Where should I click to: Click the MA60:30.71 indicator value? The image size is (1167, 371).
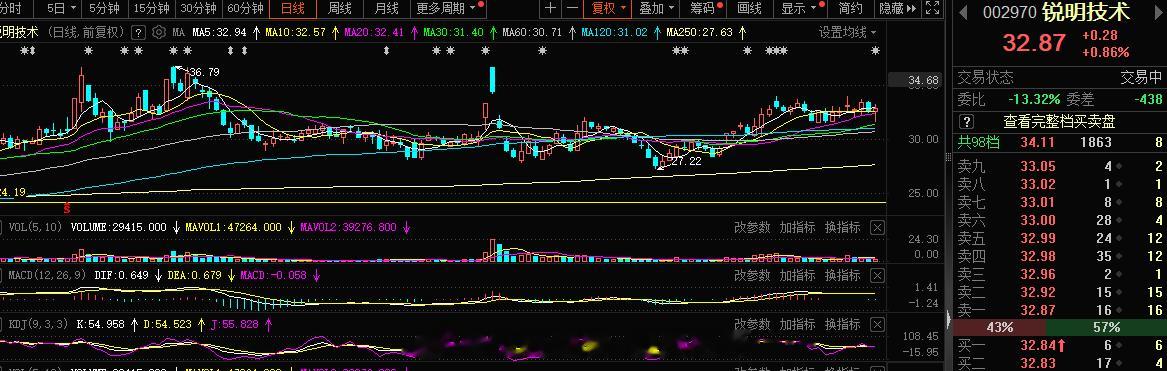[x=532, y=33]
